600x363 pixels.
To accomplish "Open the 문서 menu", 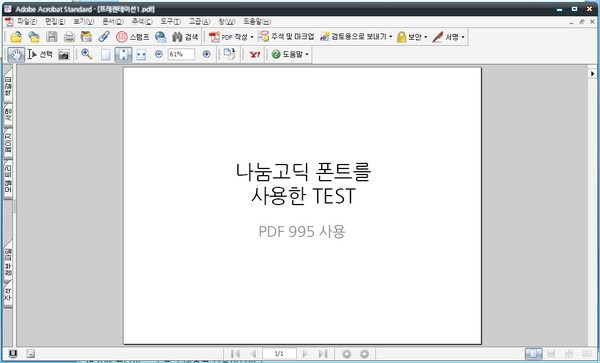I will 113,21.
